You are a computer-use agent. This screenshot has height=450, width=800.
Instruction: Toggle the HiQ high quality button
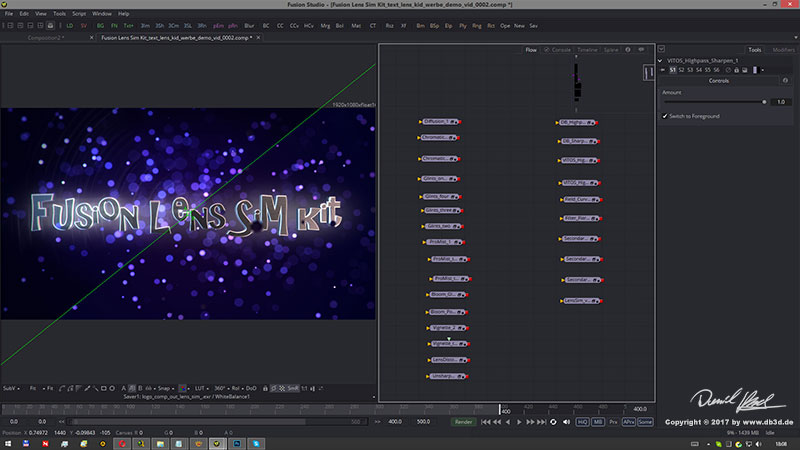tap(582, 422)
